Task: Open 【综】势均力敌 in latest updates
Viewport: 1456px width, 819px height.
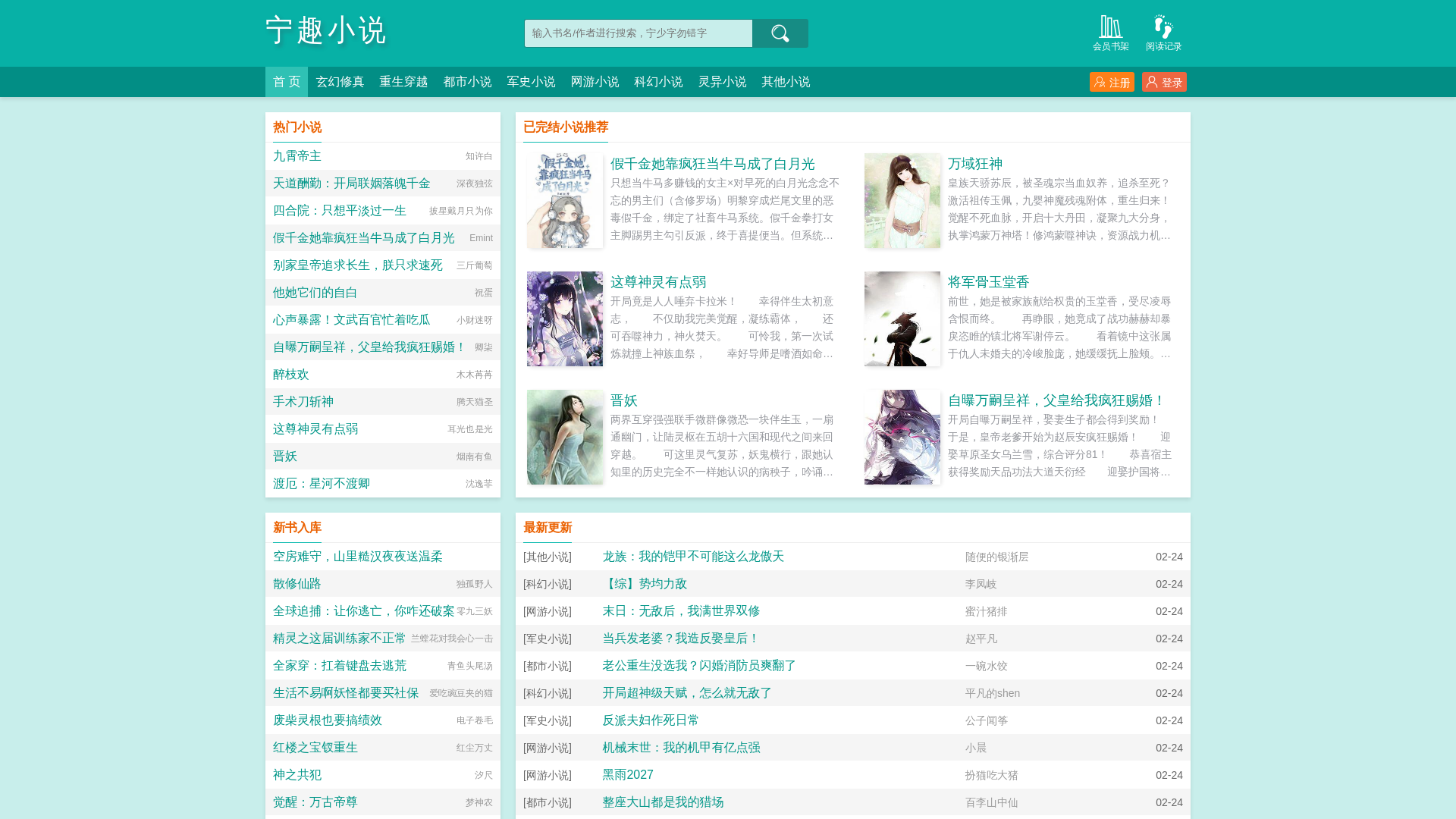Action: pos(645,584)
